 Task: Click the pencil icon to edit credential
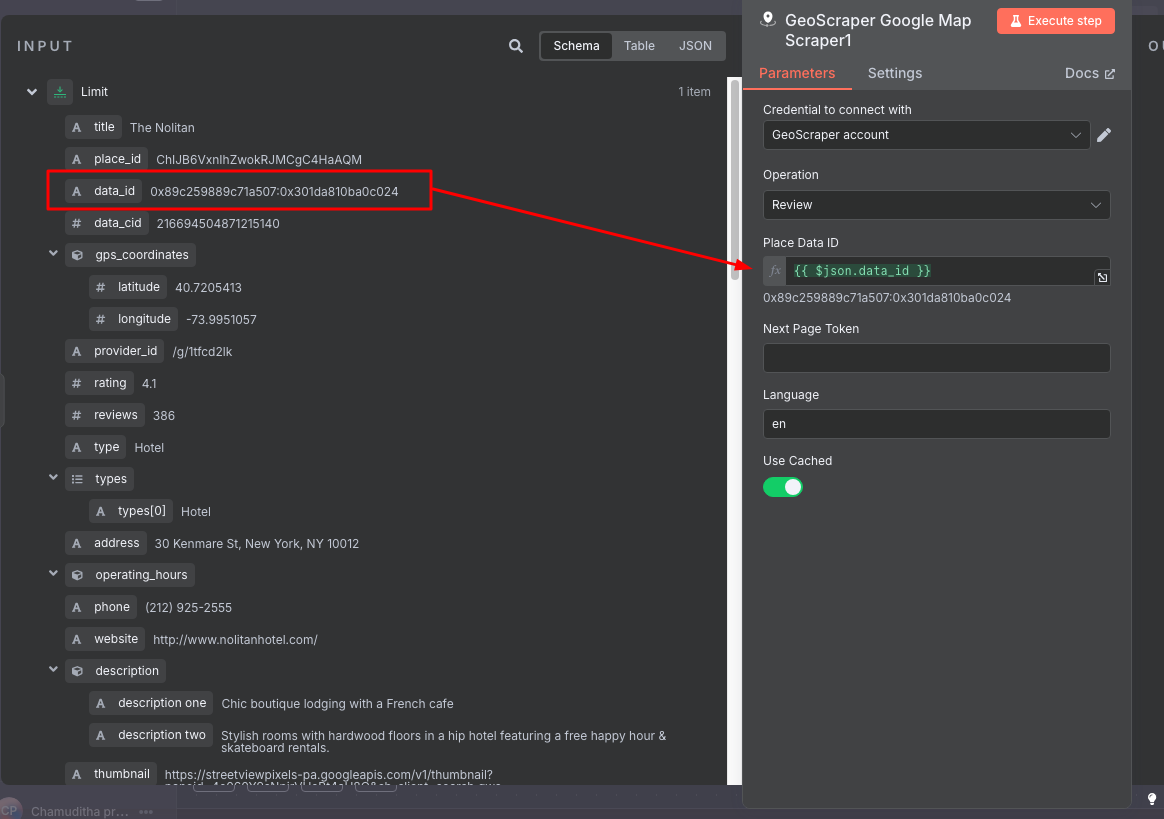click(1104, 135)
